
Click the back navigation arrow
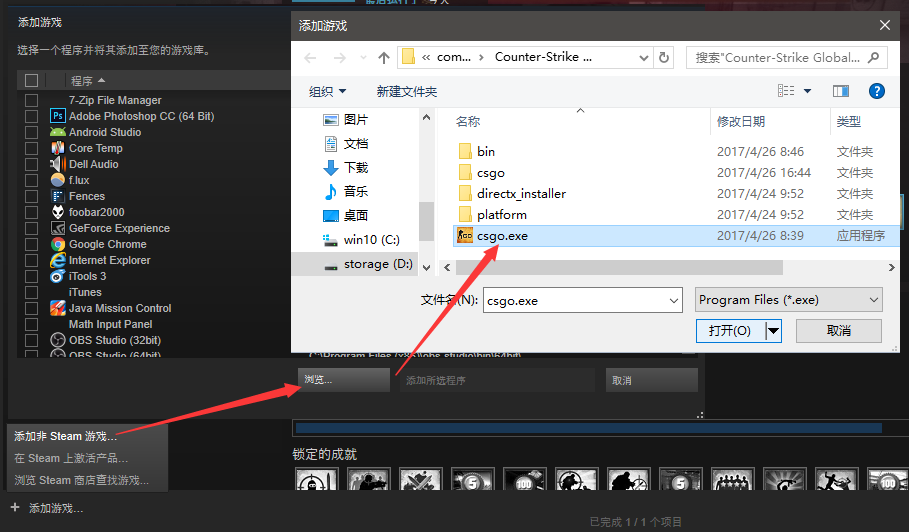coord(311,58)
